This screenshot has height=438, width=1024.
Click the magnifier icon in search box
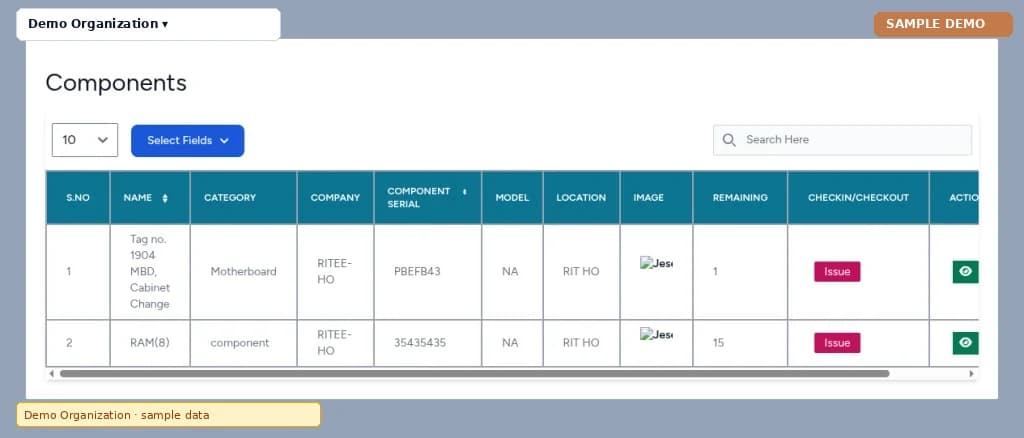[729, 140]
